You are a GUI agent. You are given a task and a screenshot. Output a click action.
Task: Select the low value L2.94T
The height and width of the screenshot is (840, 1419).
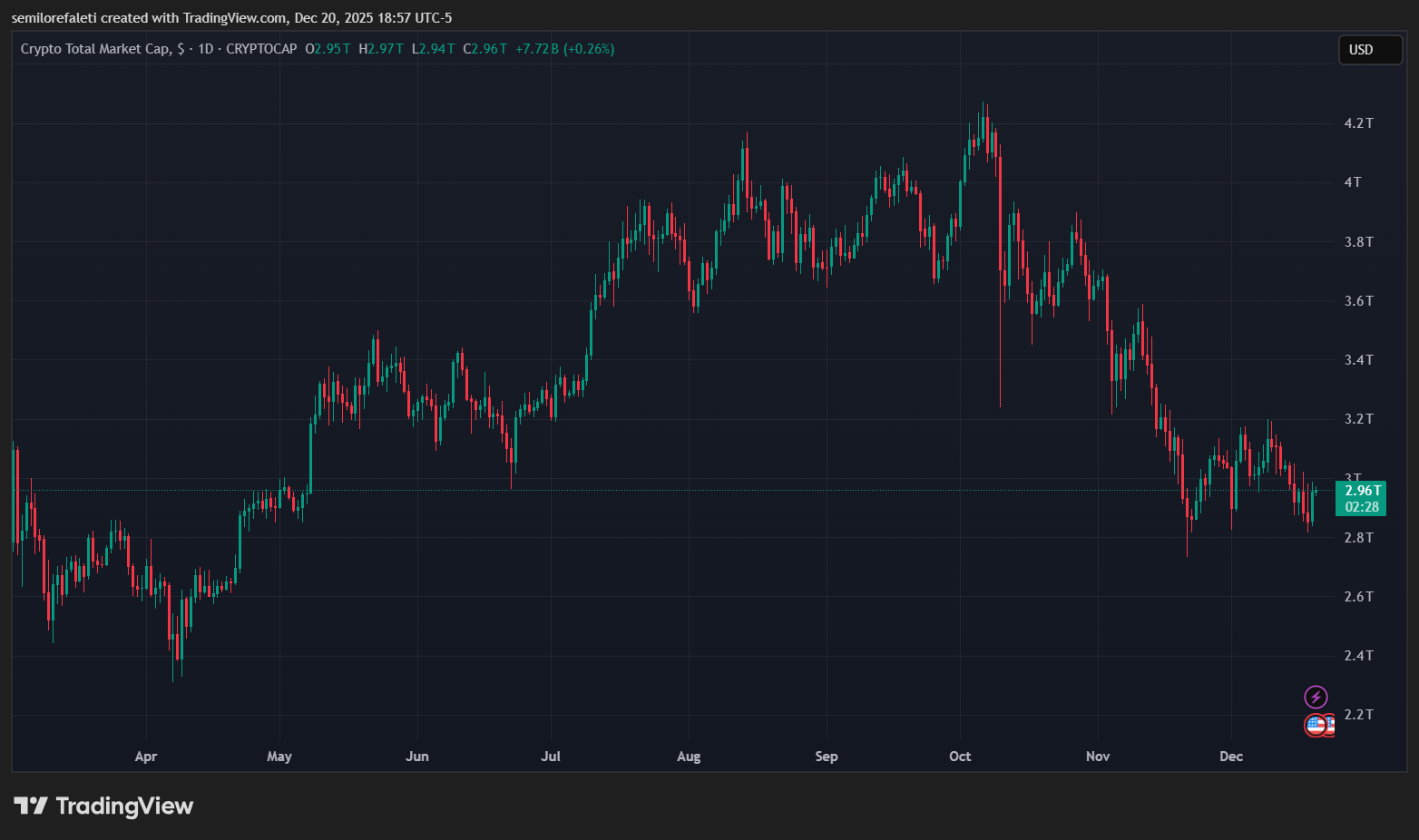click(434, 49)
